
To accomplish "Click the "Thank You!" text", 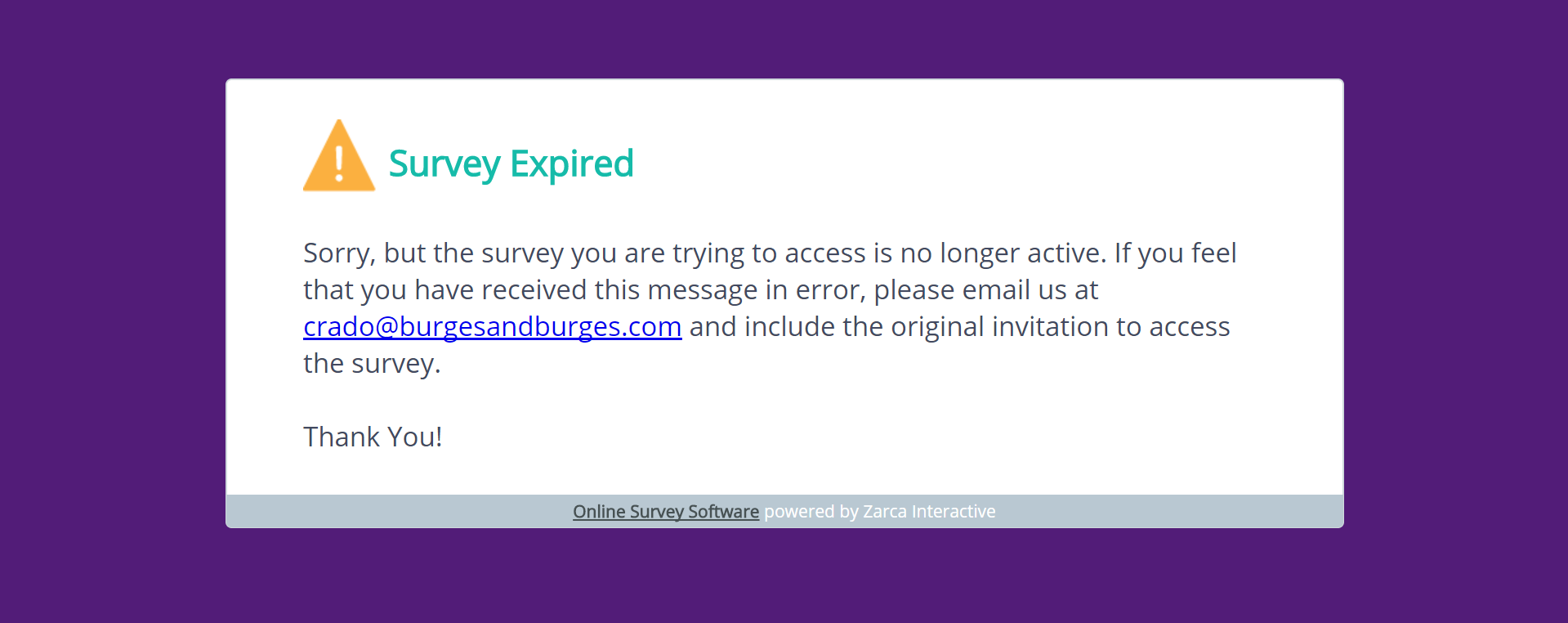I will pos(373,437).
